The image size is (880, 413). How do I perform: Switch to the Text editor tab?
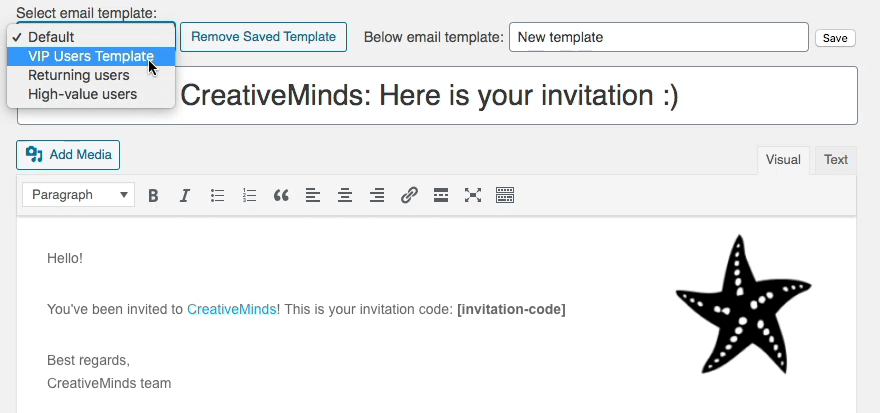[x=836, y=160]
